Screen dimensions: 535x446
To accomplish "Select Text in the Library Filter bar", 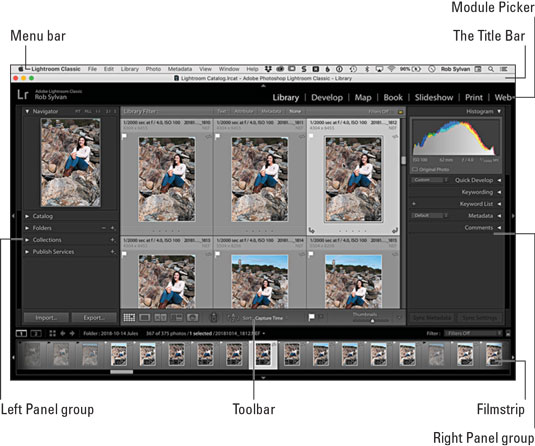I will tap(221, 111).
